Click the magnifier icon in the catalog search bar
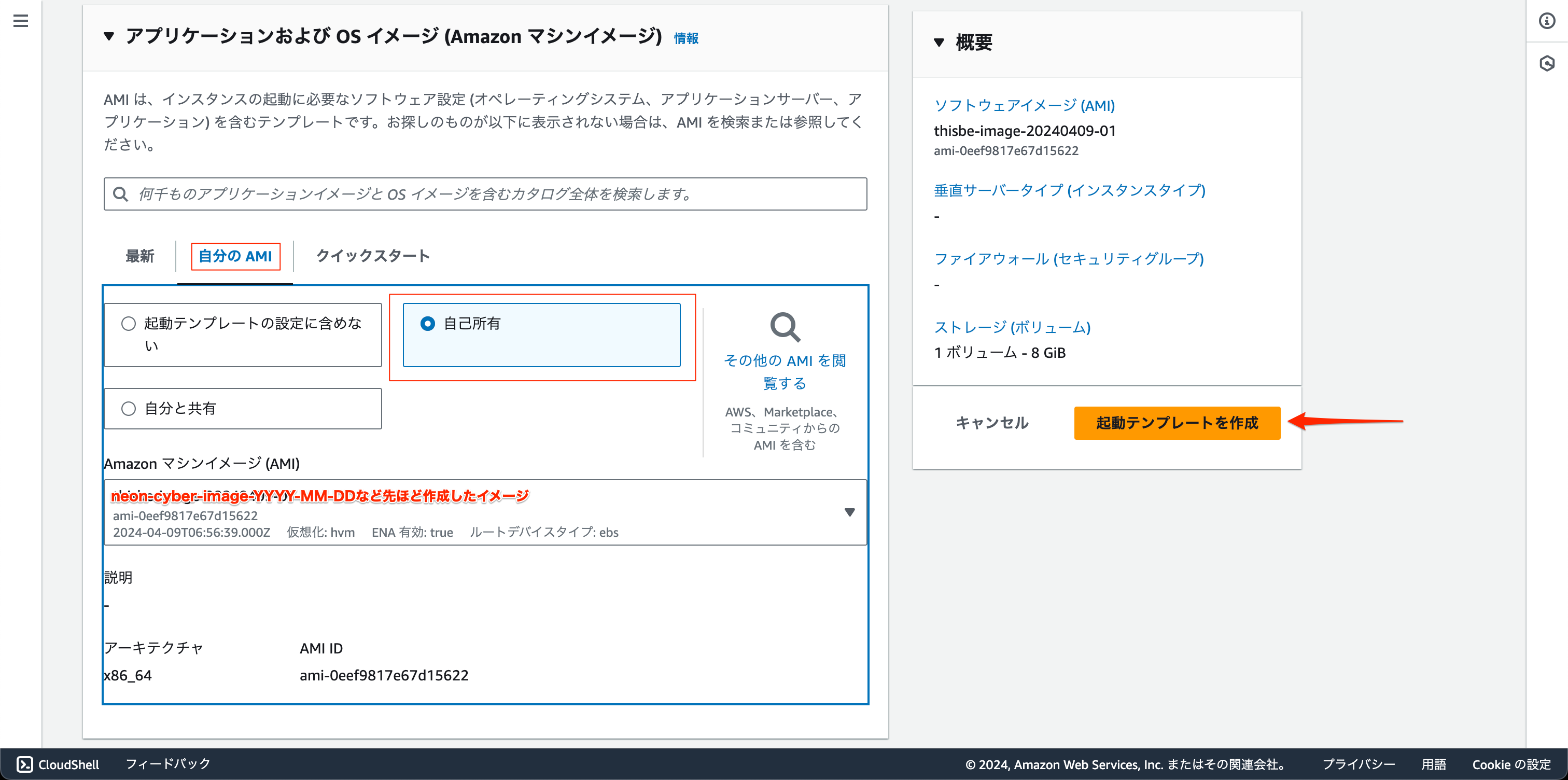The image size is (1568, 780). click(x=120, y=193)
